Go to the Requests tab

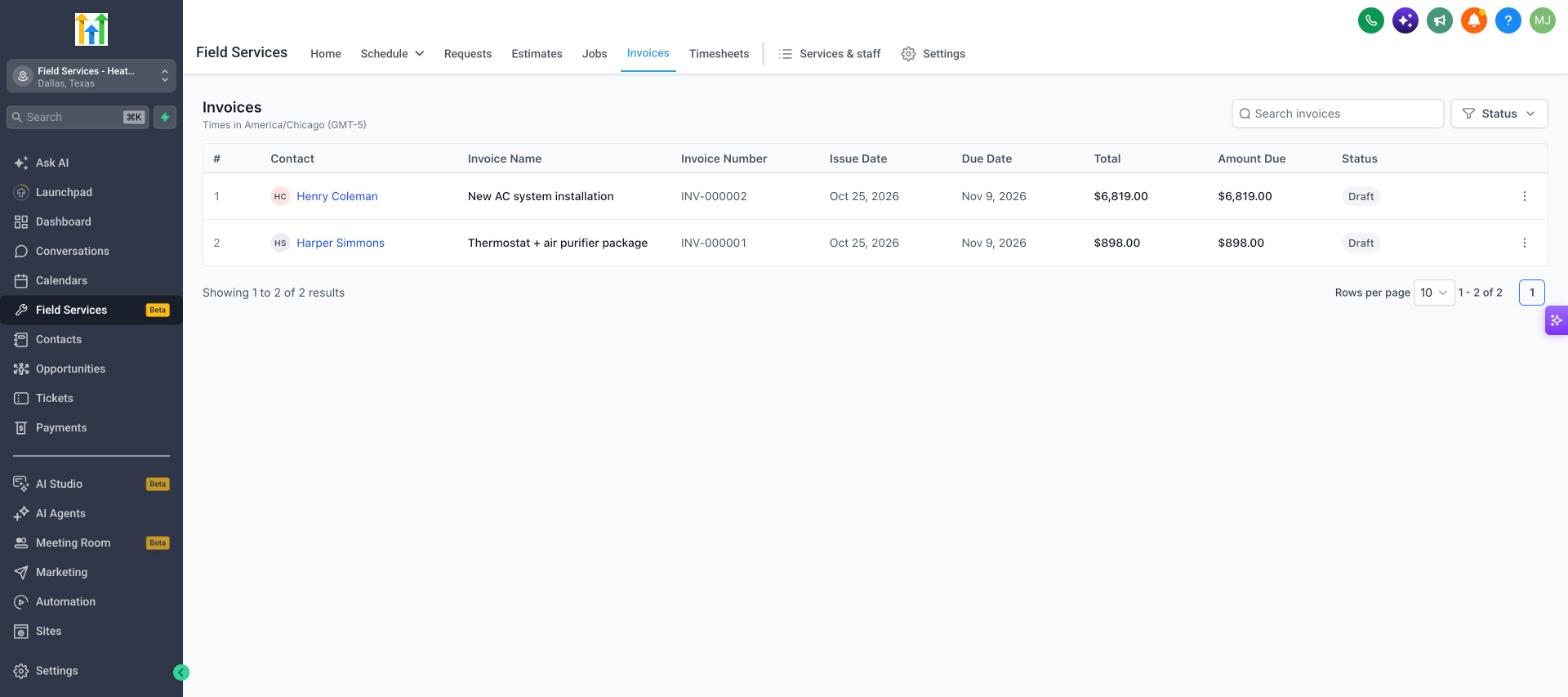pyautogui.click(x=468, y=54)
